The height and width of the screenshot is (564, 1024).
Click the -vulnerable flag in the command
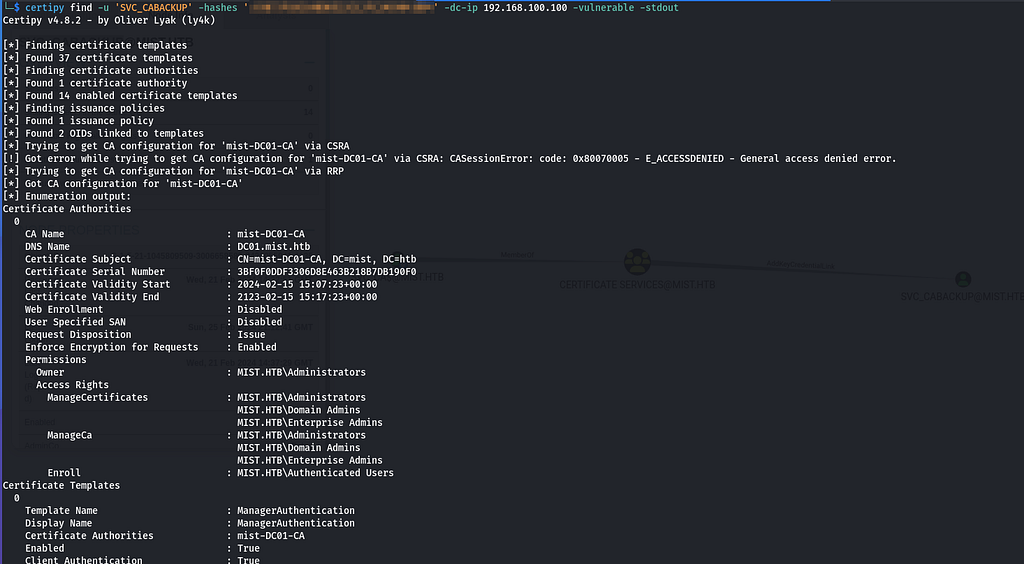(x=603, y=8)
